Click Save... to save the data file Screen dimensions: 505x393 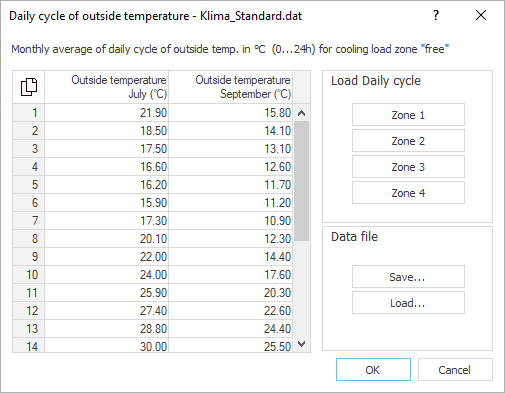[x=408, y=277]
